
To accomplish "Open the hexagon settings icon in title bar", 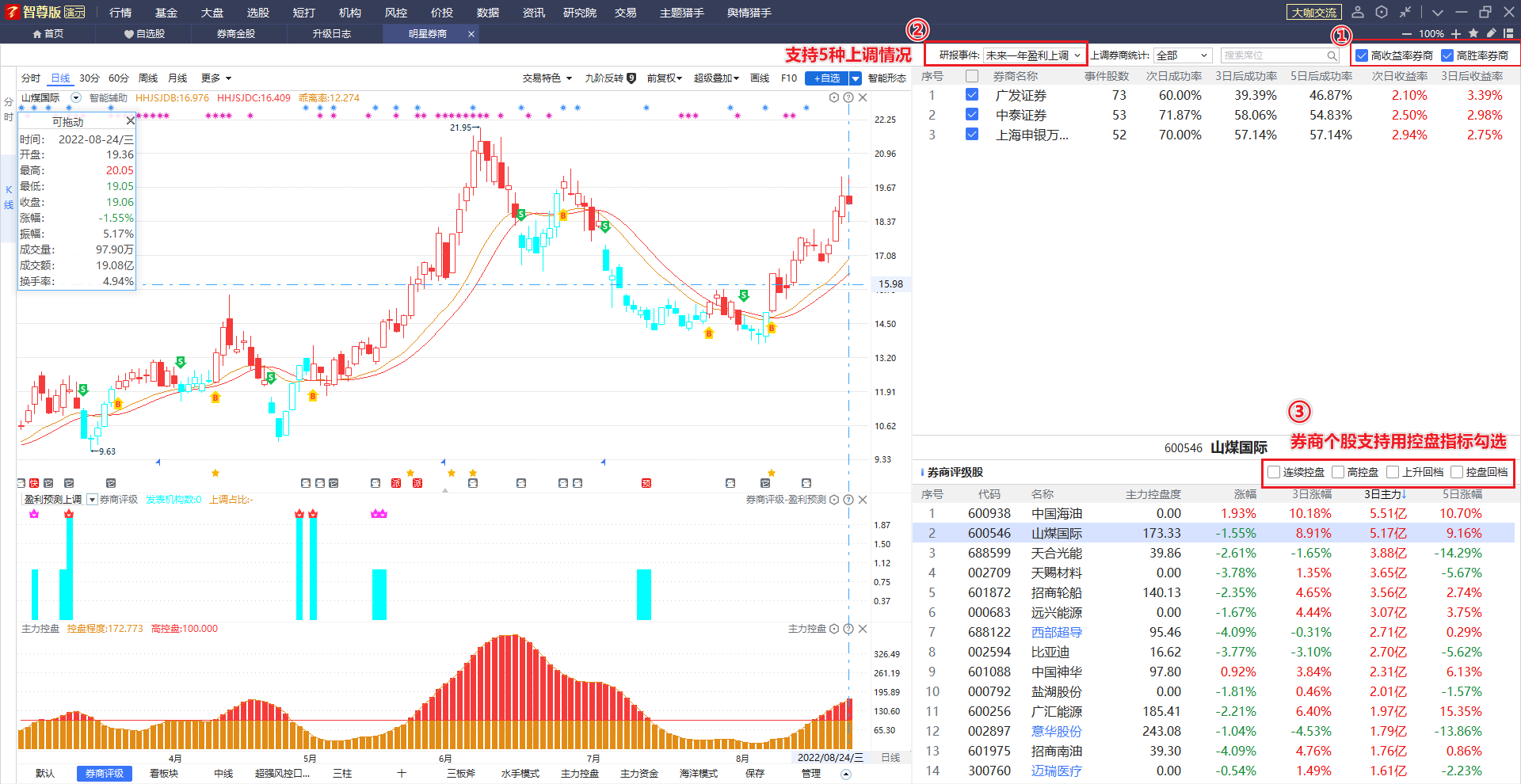I will tap(1382, 12).
